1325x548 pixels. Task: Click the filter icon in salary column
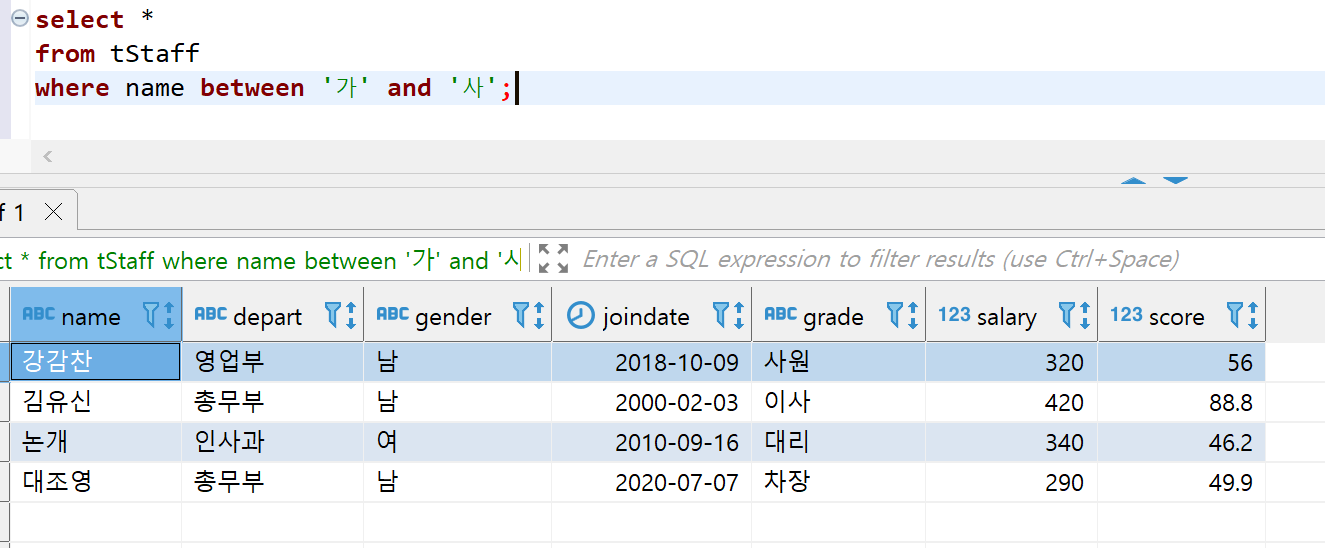tap(1067, 316)
